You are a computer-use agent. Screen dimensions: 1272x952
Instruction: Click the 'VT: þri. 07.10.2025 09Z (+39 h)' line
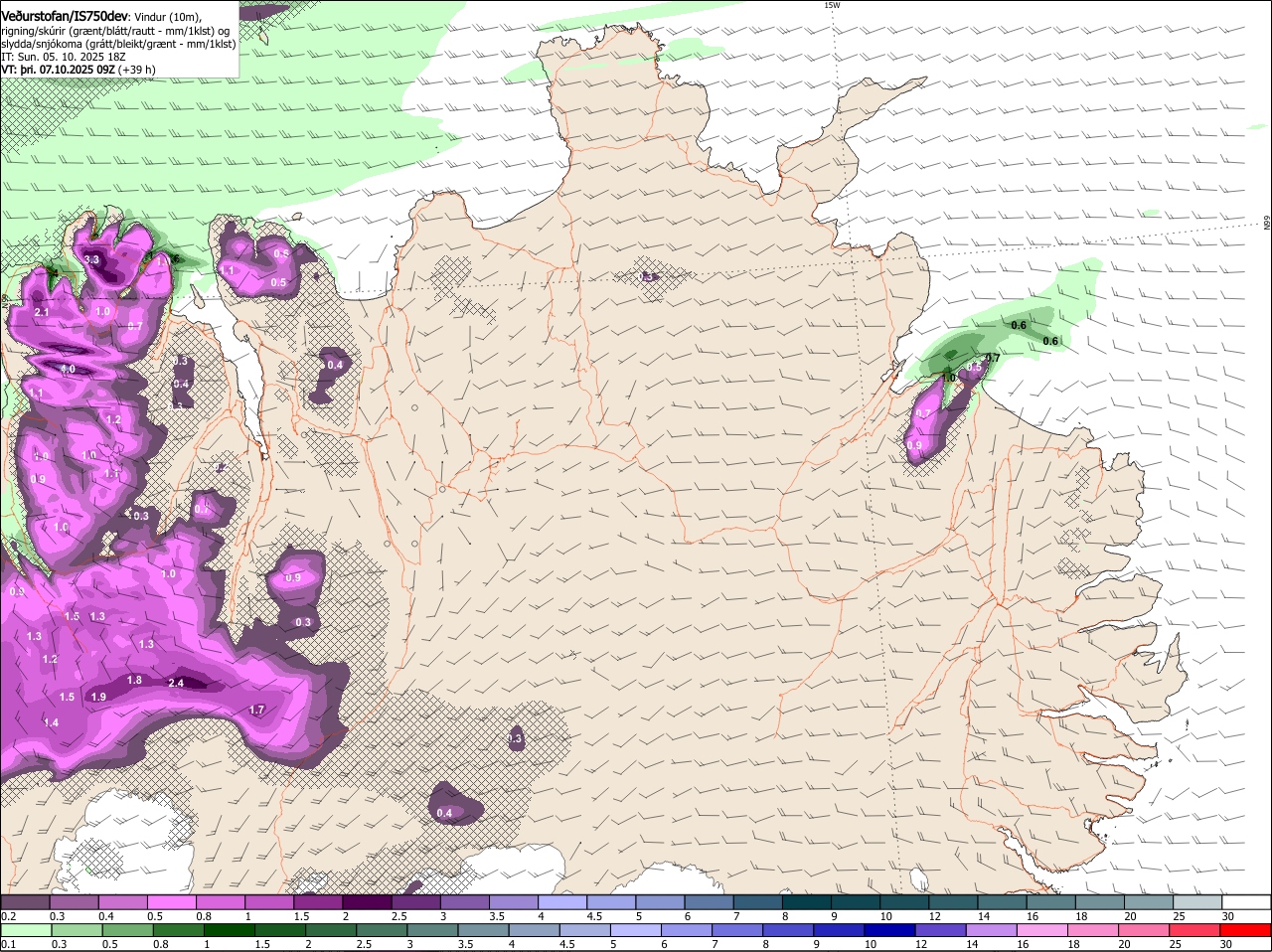[79, 70]
